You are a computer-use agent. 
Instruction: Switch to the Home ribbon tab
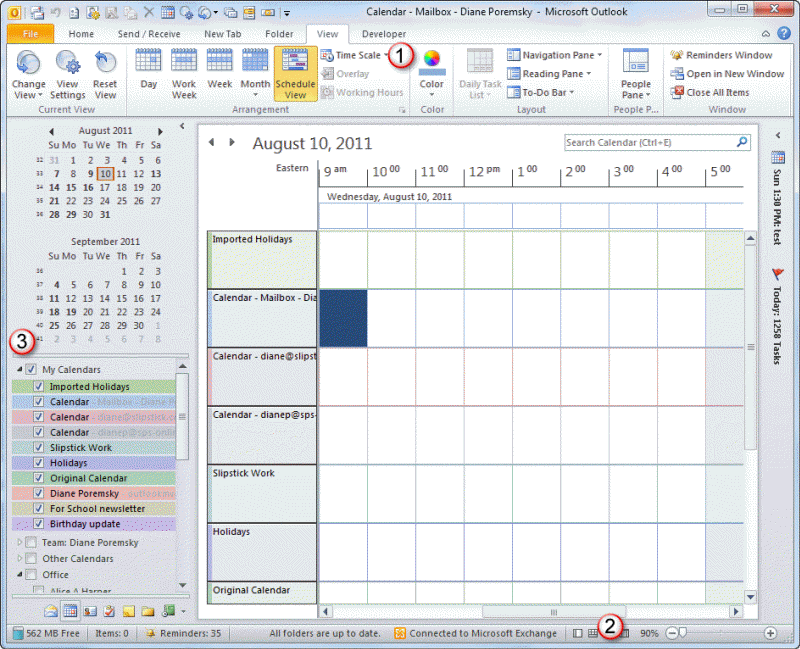click(81, 34)
